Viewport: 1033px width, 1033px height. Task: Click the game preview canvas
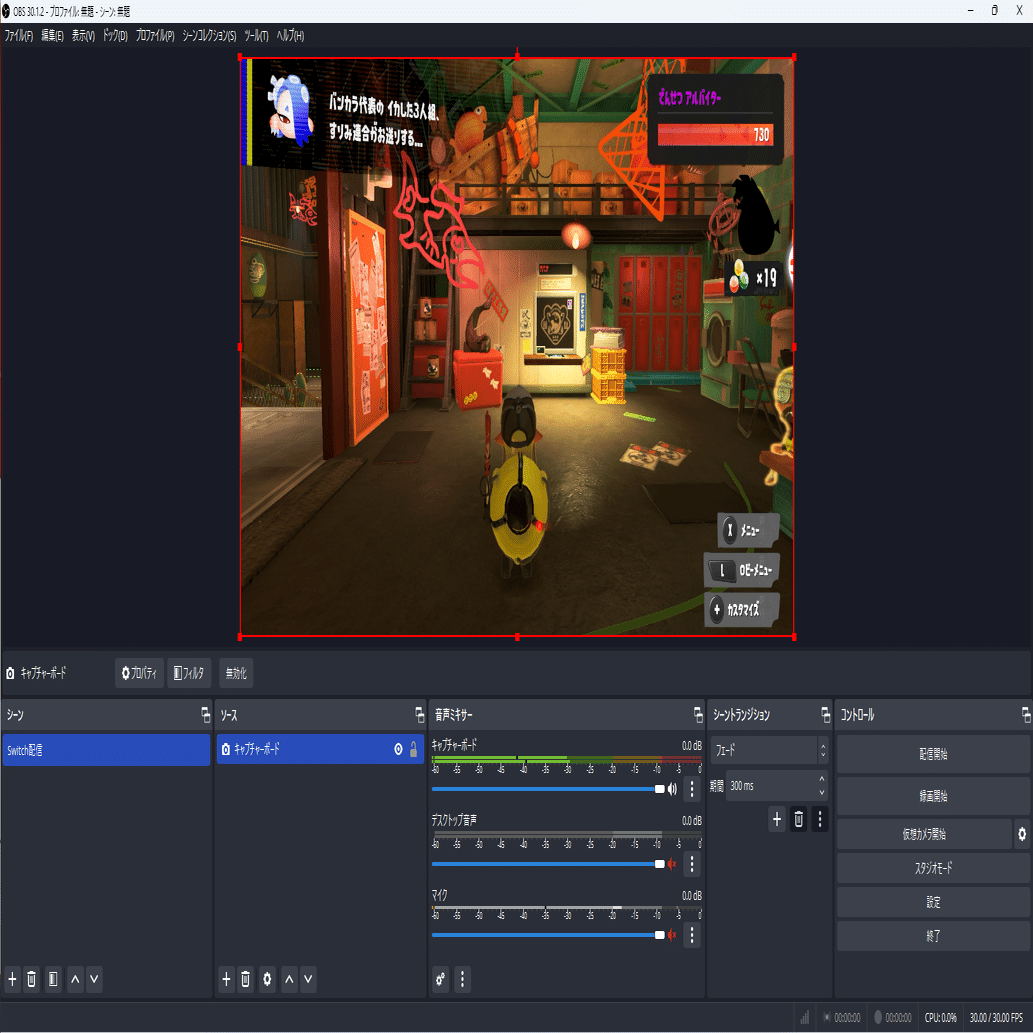point(517,347)
